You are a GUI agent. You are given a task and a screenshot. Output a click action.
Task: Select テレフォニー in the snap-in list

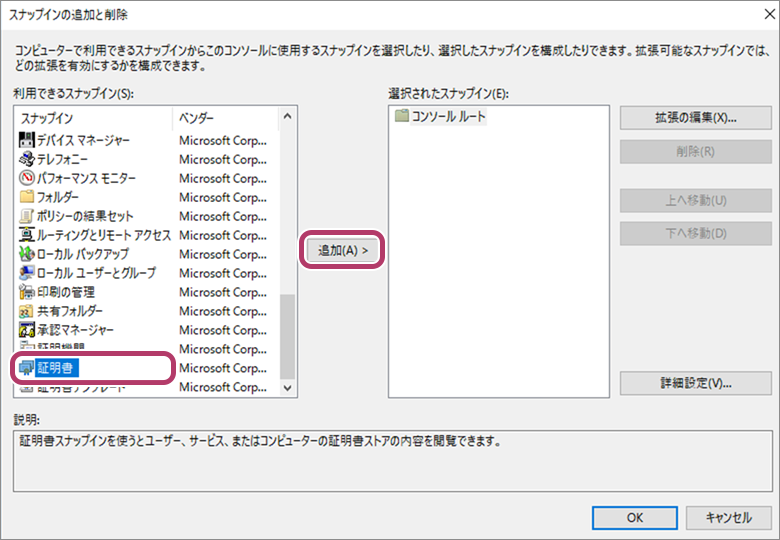62,159
